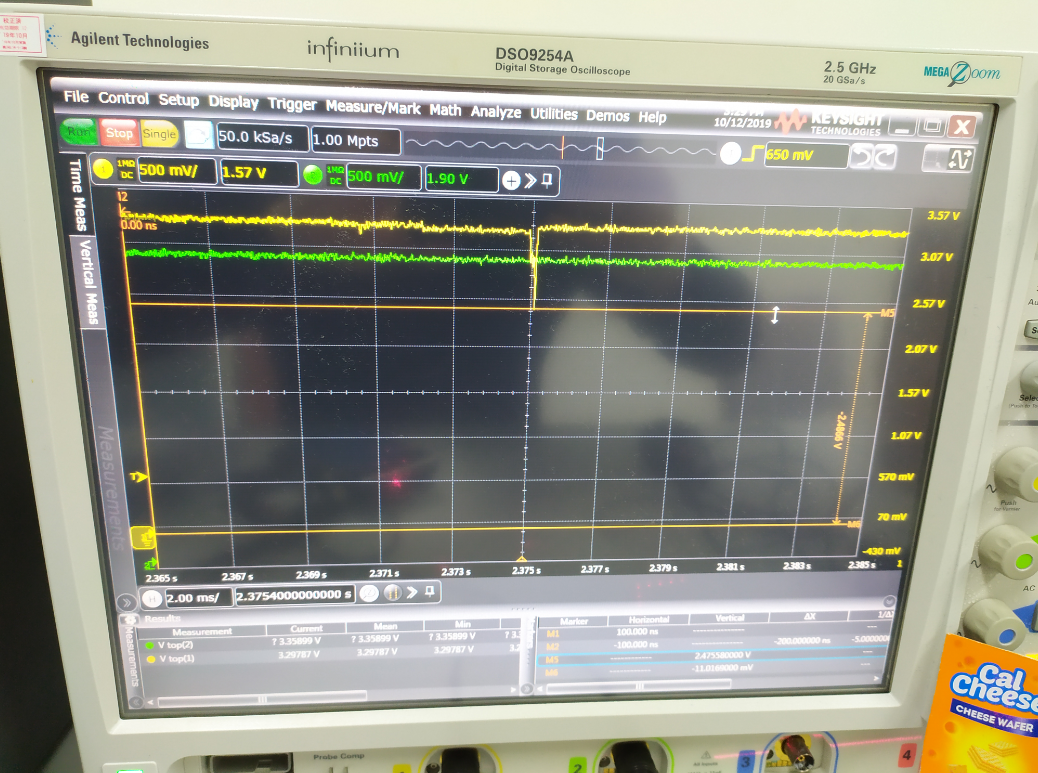Open the Demos menu
The width and height of the screenshot is (1038, 773).
(x=607, y=116)
